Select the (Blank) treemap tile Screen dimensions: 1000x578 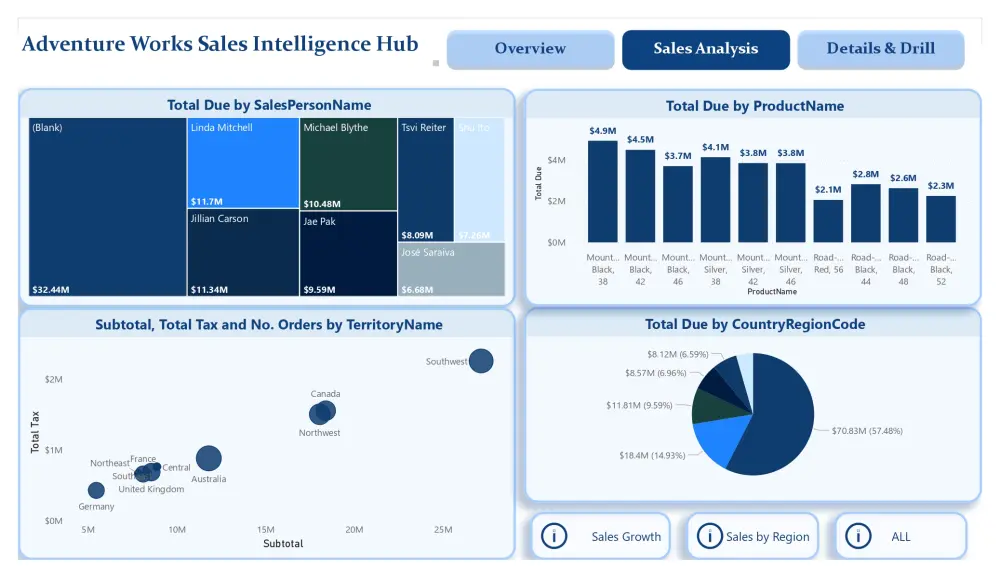click(107, 207)
